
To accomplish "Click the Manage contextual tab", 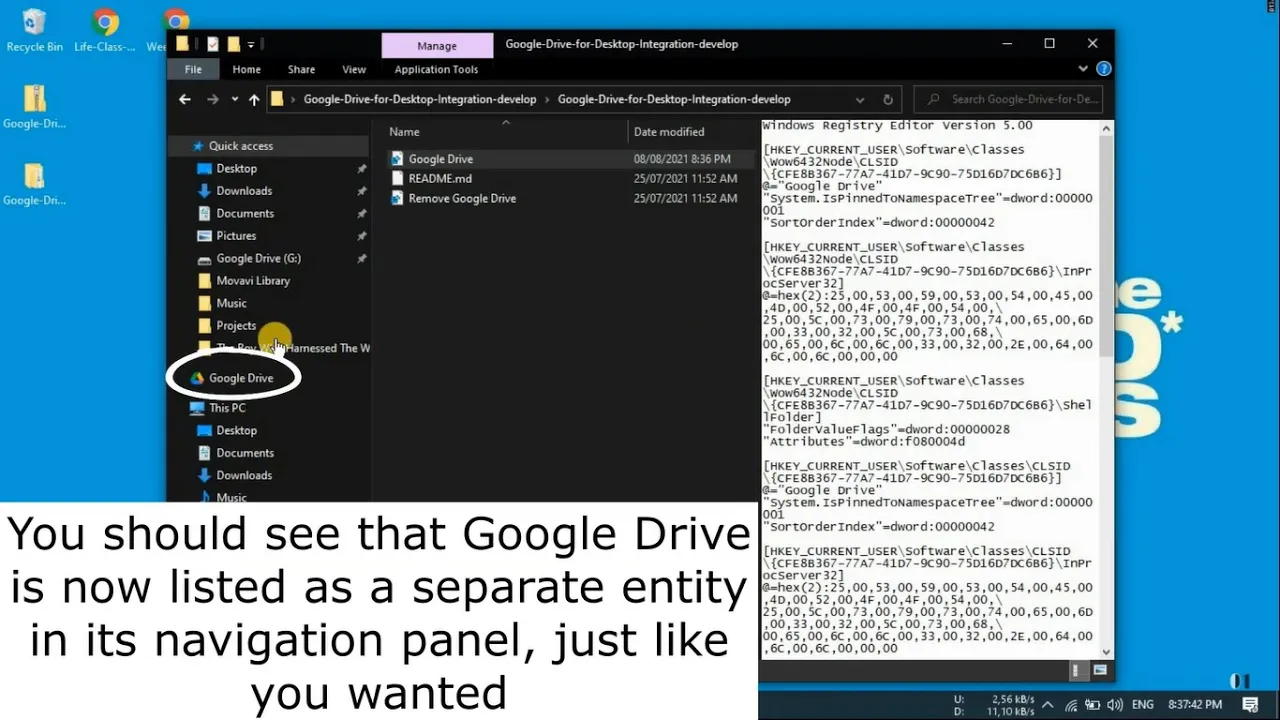I will pyautogui.click(x=437, y=45).
